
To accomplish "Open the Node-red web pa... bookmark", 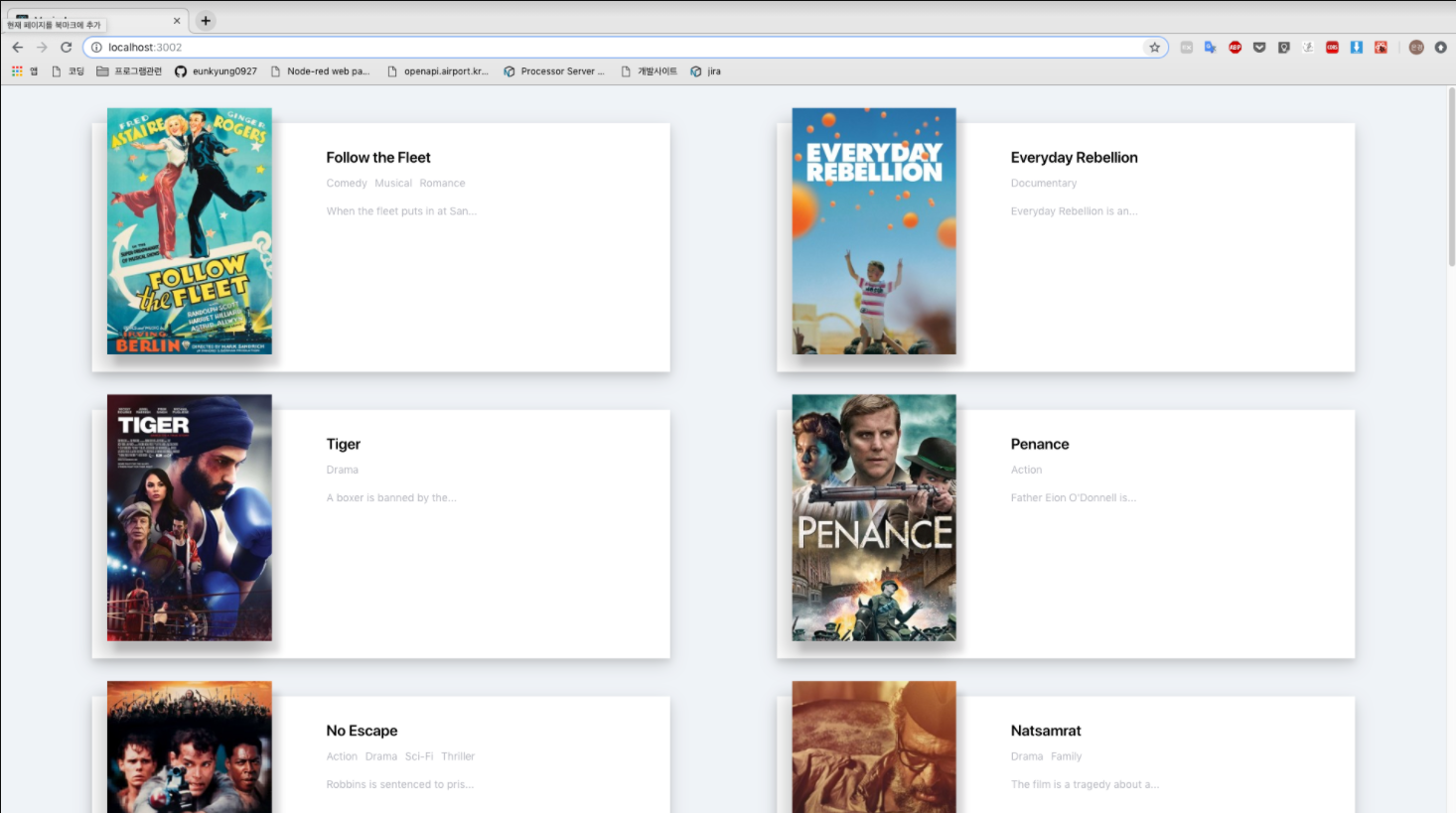I will tap(320, 71).
